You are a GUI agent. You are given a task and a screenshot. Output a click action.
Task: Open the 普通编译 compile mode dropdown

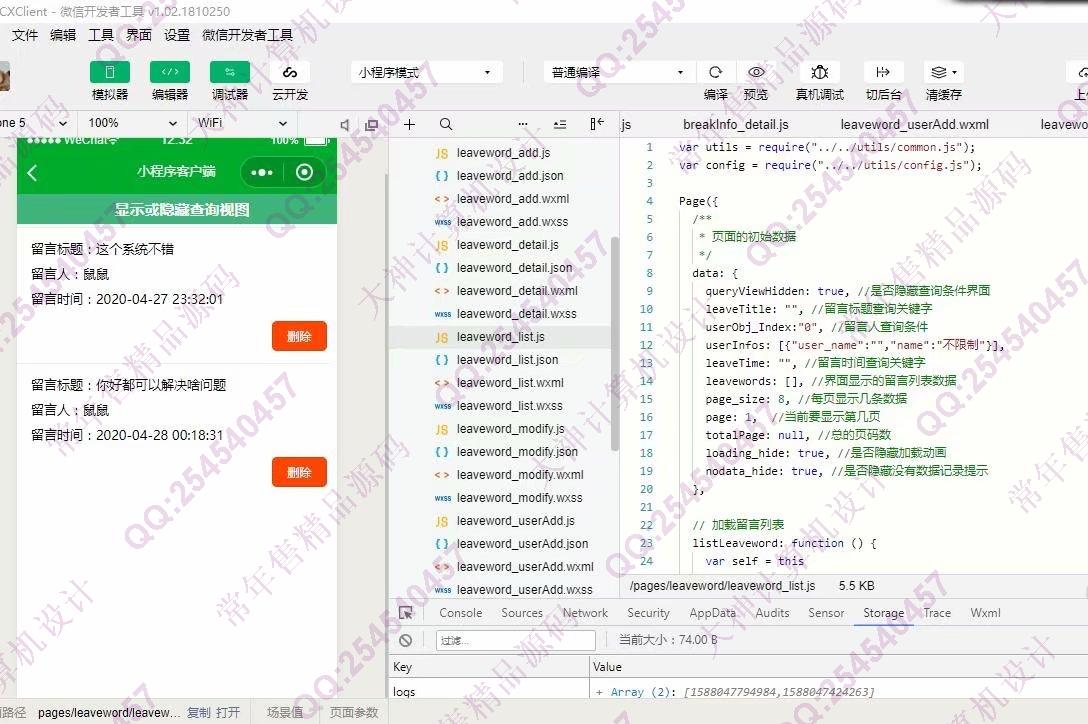(x=618, y=72)
